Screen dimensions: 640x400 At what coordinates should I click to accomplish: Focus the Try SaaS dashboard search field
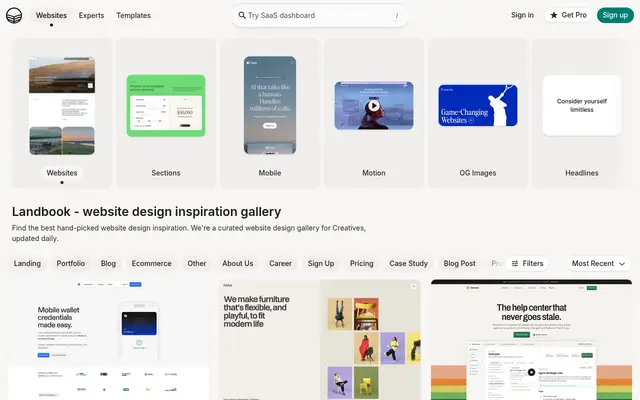click(x=320, y=16)
